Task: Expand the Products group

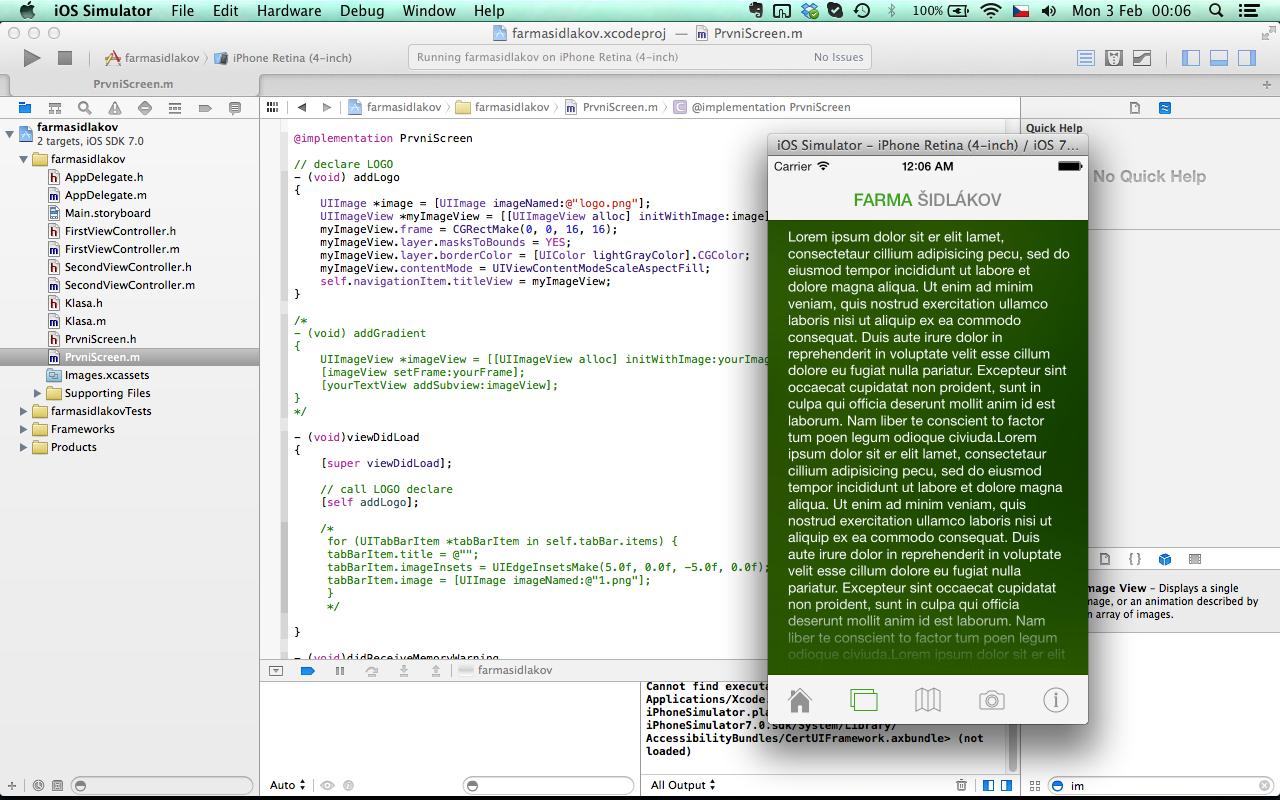Action: click(x=24, y=447)
